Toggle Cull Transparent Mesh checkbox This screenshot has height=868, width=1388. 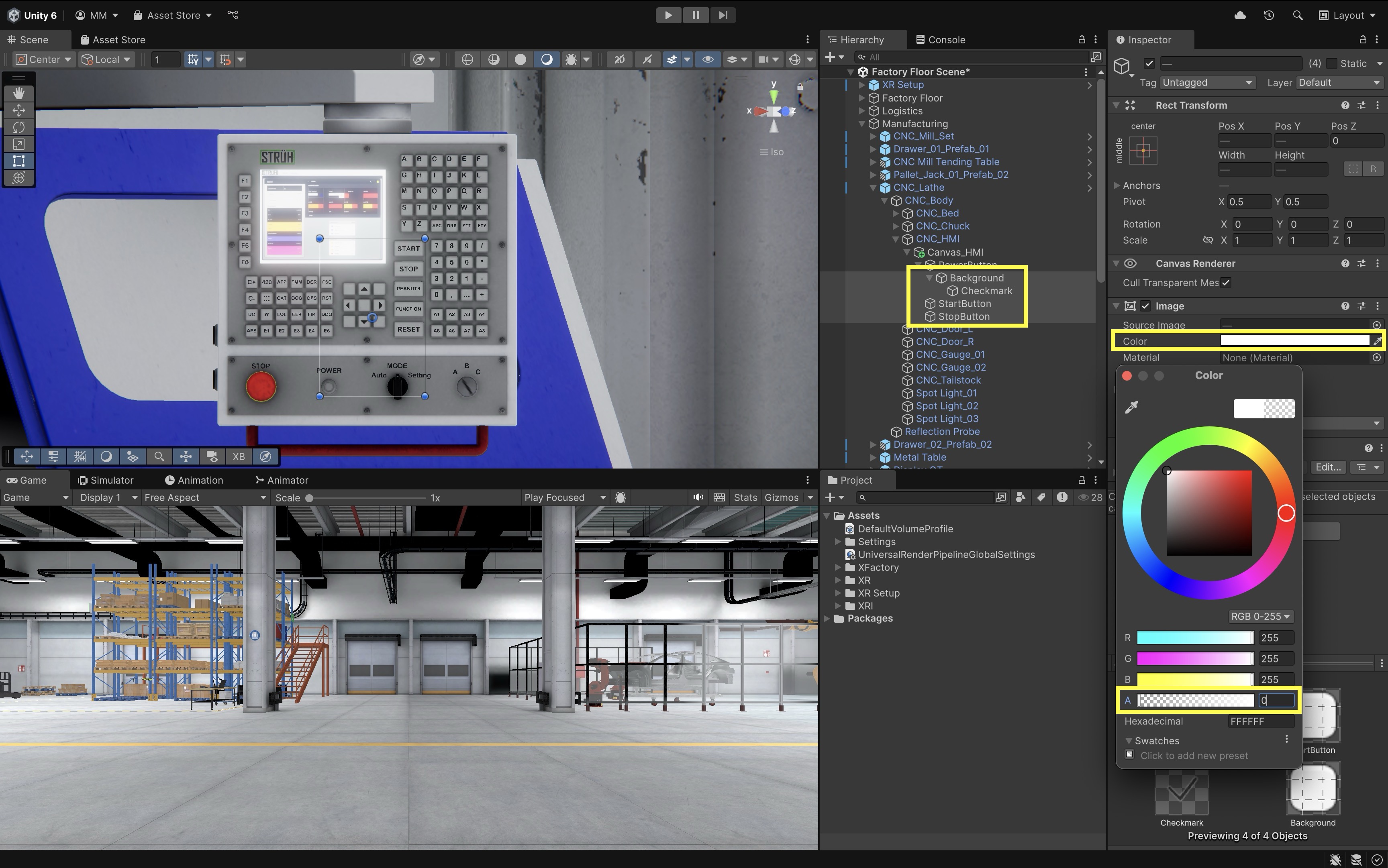(x=1225, y=283)
